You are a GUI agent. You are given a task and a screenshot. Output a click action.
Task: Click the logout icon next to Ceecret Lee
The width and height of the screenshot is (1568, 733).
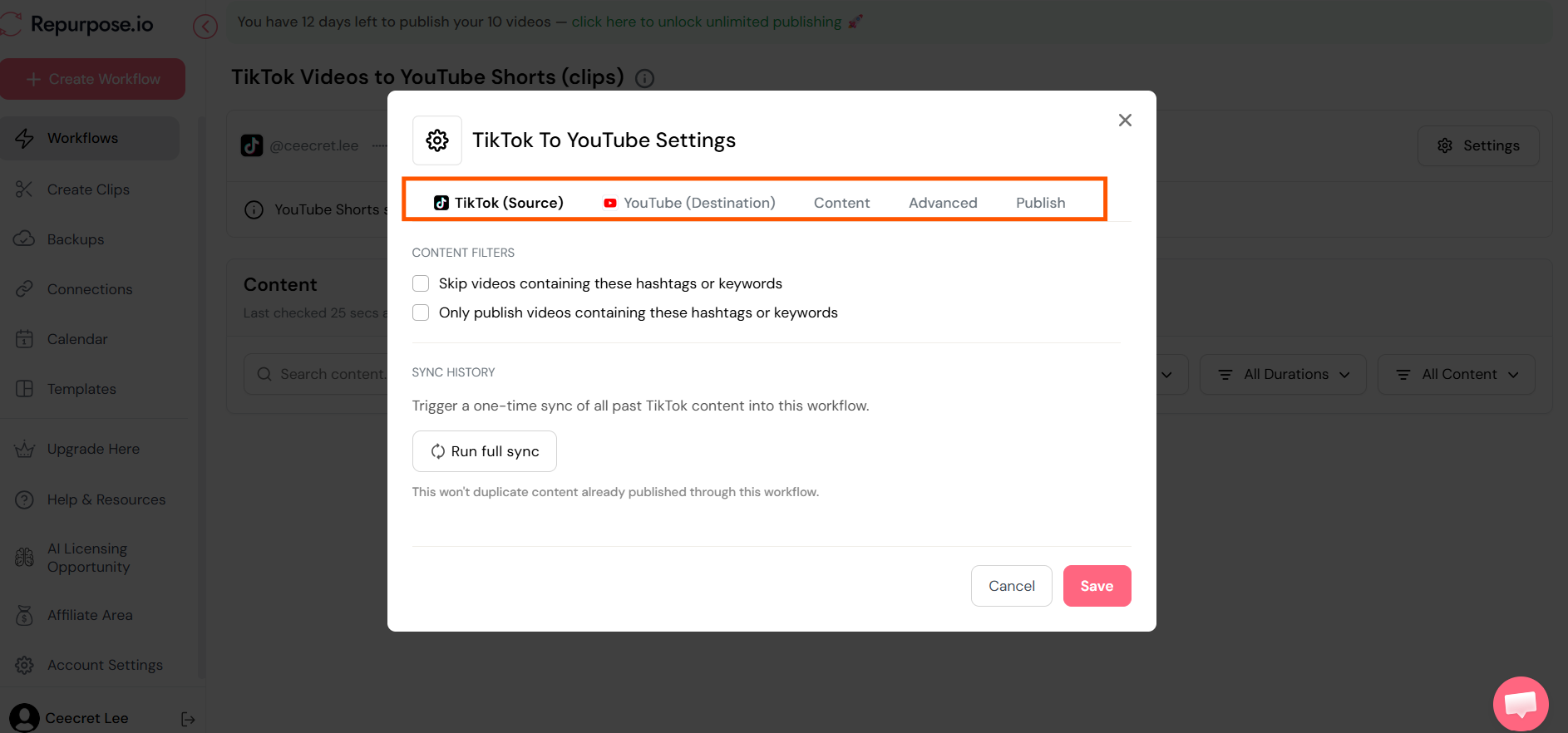[188, 719]
